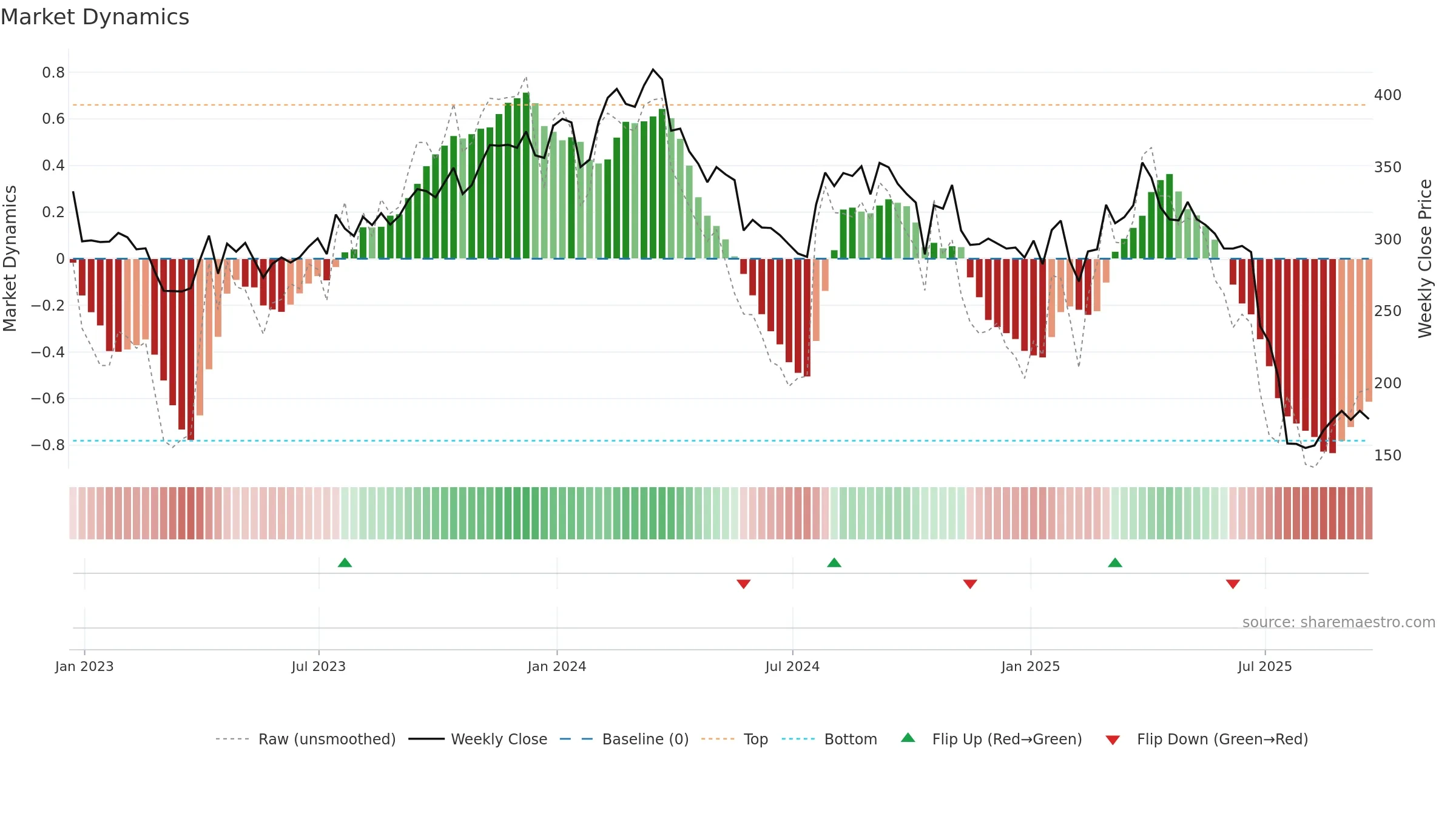Click the 0 baseline axis label

[x=60, y=259]
